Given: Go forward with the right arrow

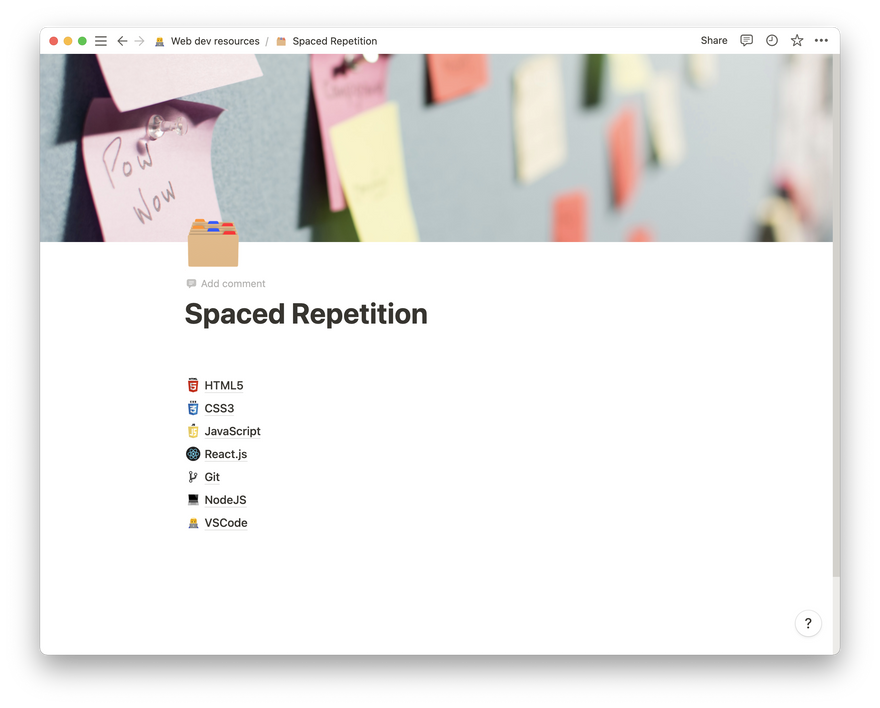Looking at the screenshot, I should (139, 41).
